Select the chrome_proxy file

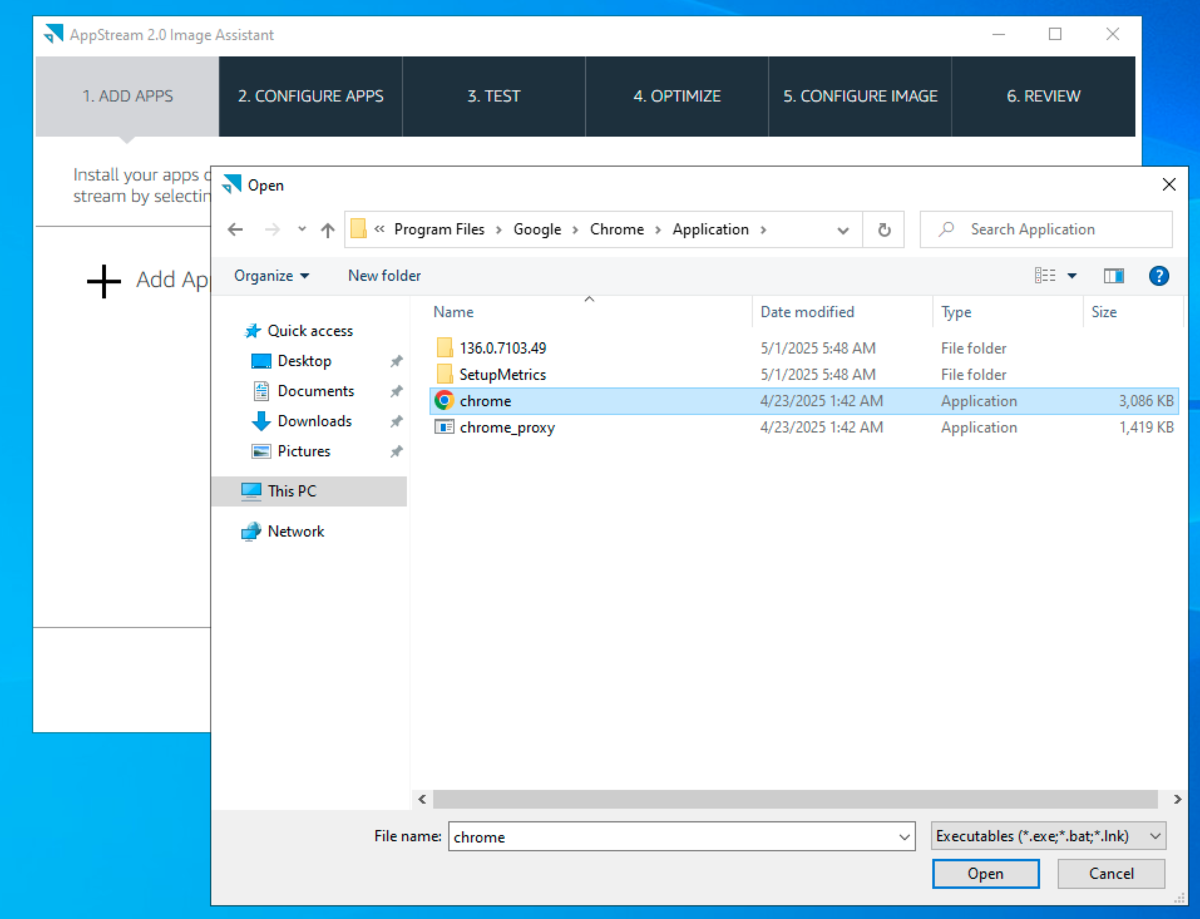click(x=507, y=428)
